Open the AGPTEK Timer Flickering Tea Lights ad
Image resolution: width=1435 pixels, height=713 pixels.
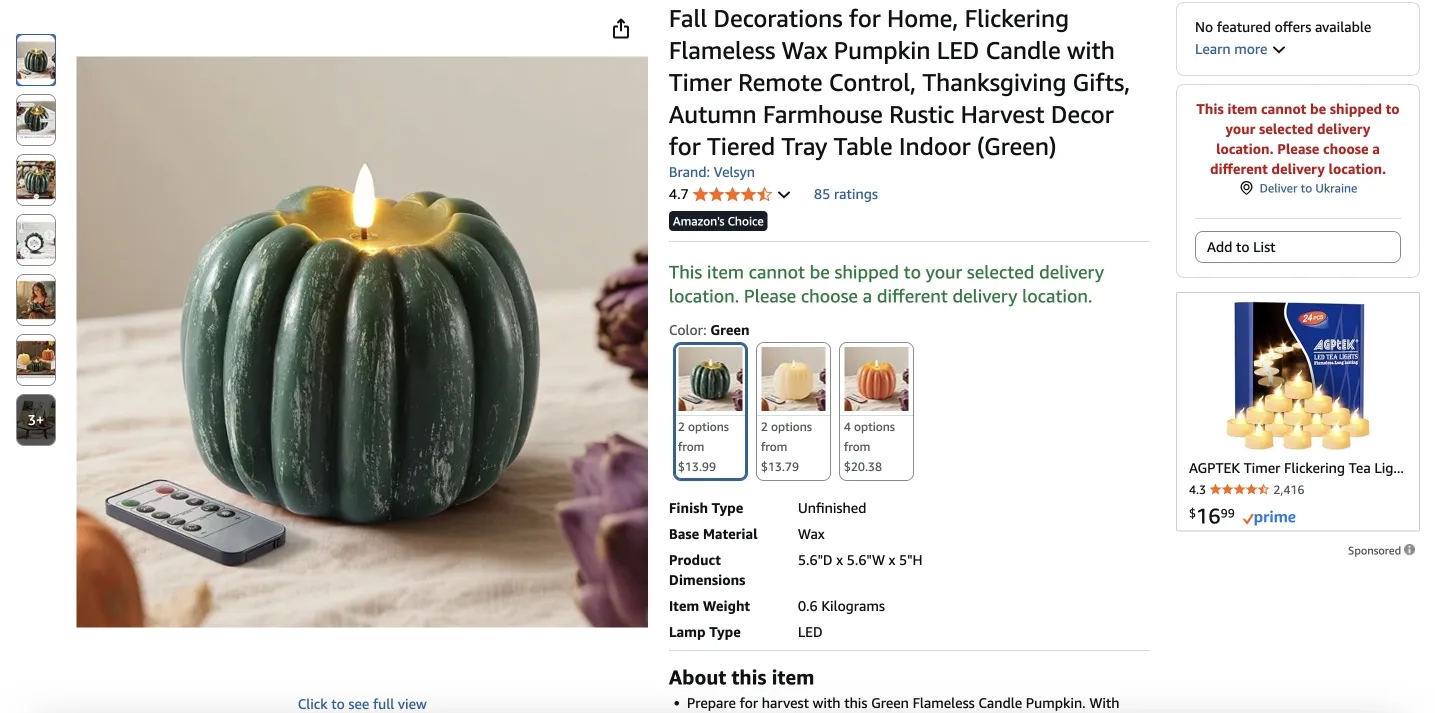click(x=1296, y=468)
